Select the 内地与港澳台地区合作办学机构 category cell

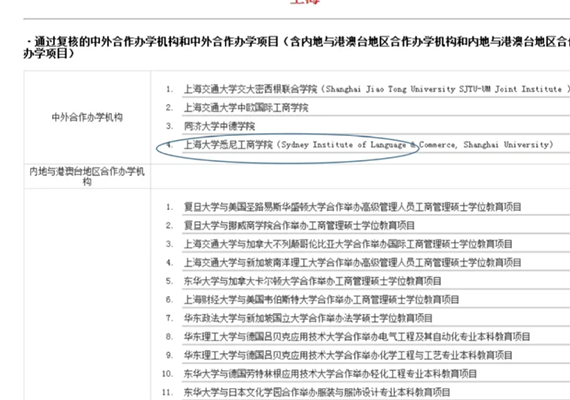(x=87, y=176)
